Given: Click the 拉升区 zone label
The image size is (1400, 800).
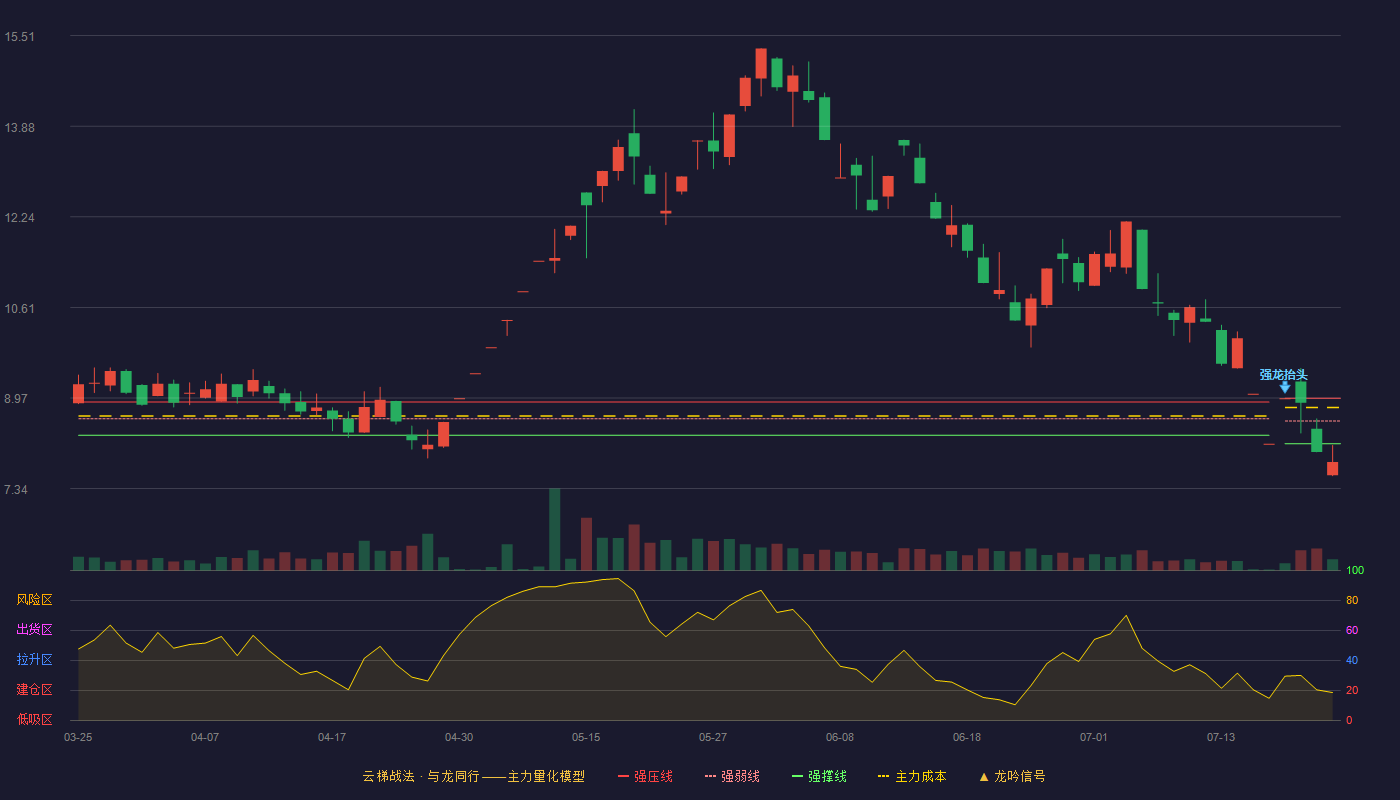Looking at the screenshot, I should coord(34,660).
